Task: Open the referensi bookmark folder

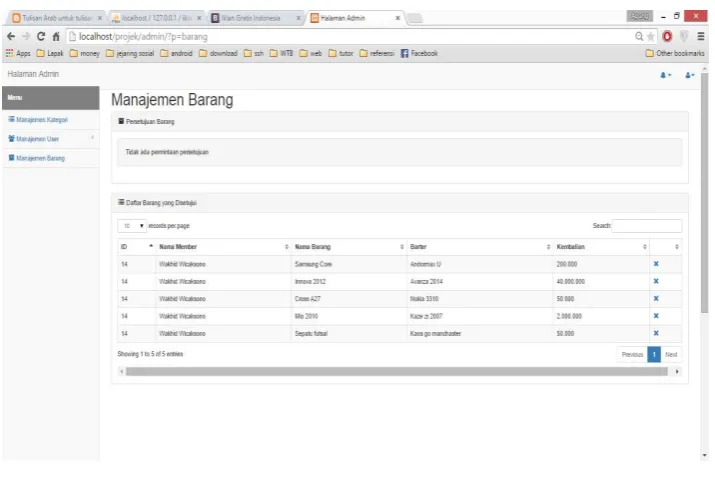Action: tap(377, 53)
